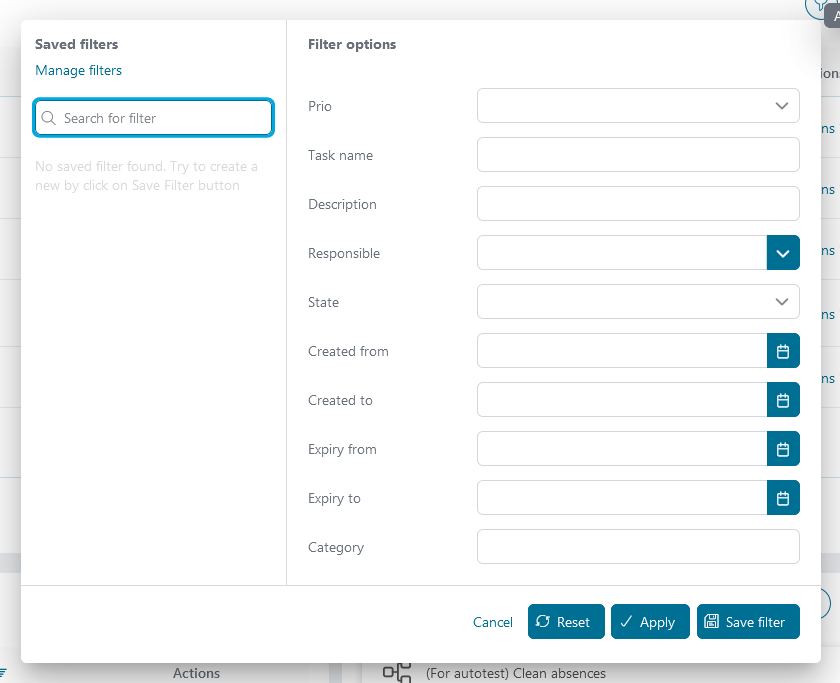Click the 'Filter options' heading
This screenshot has height=683, width=840.
pos(352,44)
